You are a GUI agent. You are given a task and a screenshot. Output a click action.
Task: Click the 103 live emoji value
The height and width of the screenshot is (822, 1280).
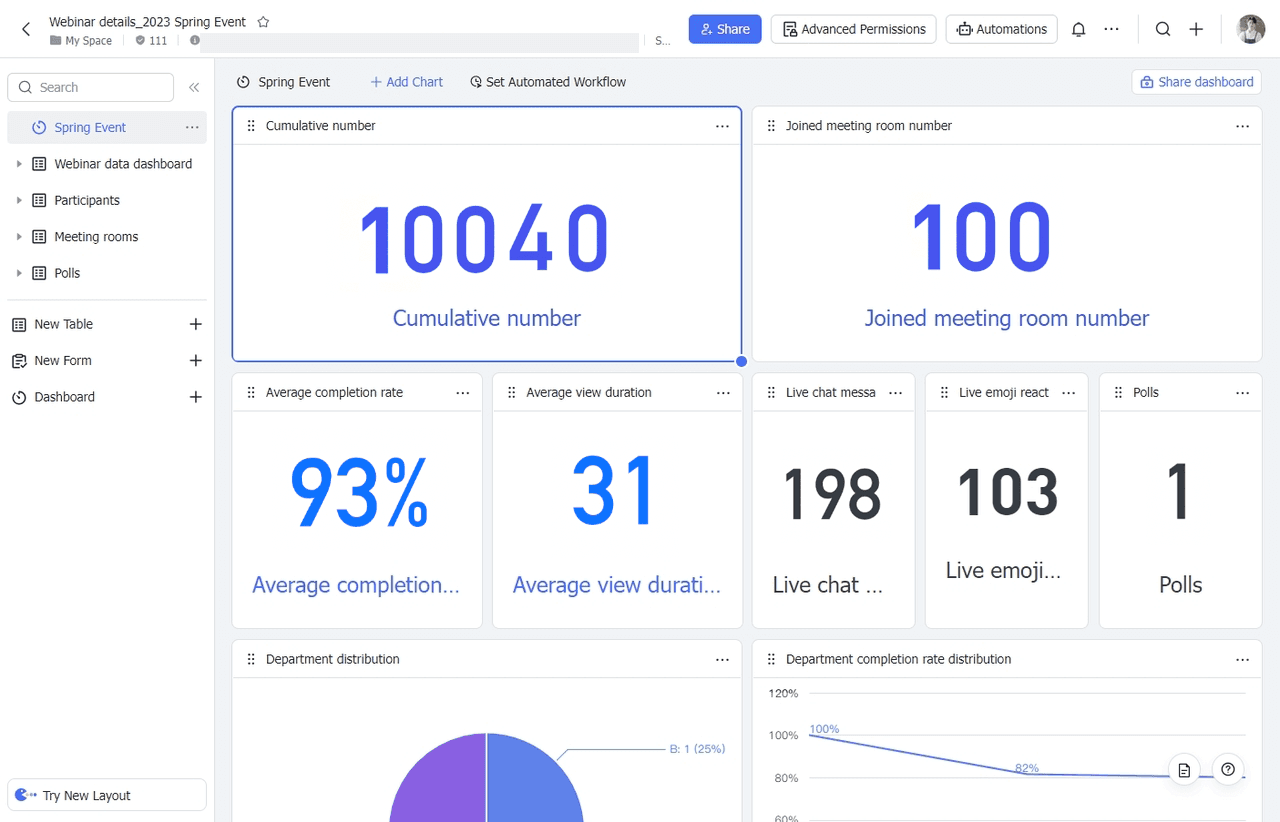(1007, 491)
